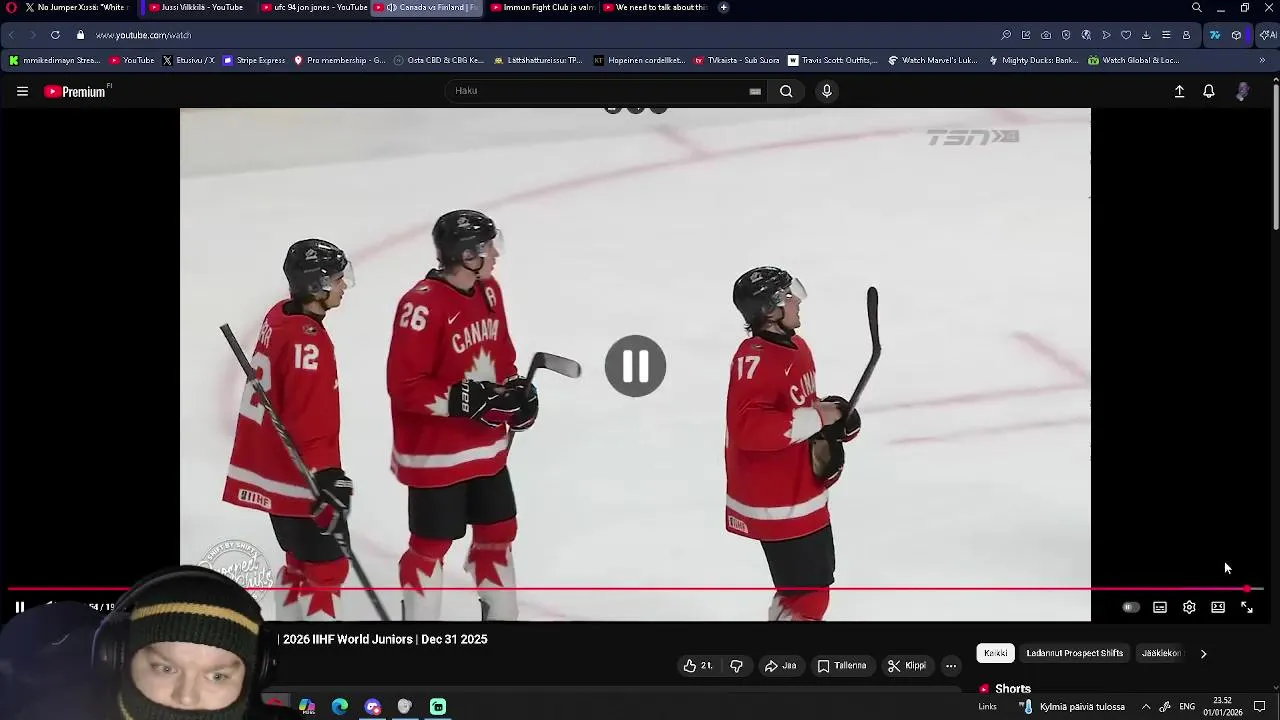Screen dimensions: 1280x720
Task: Click the browser tab search magnifier
Action: tap(1196, 7)
